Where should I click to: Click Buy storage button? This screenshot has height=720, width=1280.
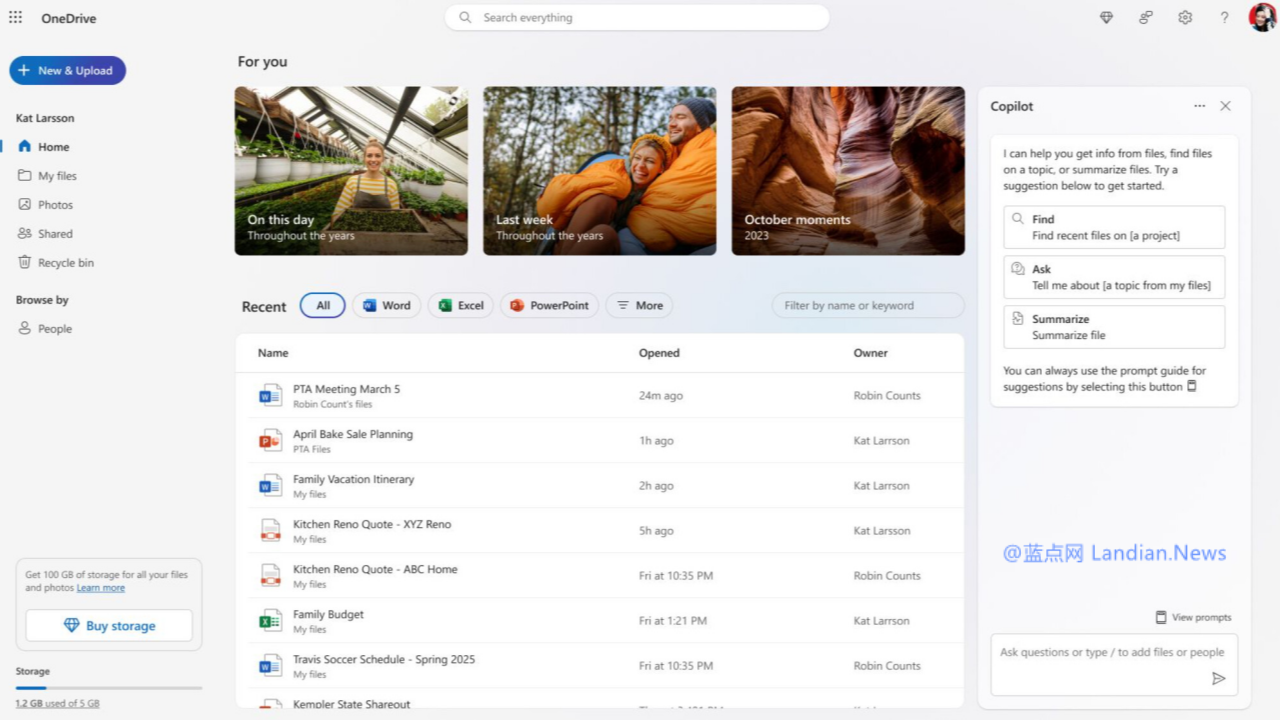click(x=109, y=625)
